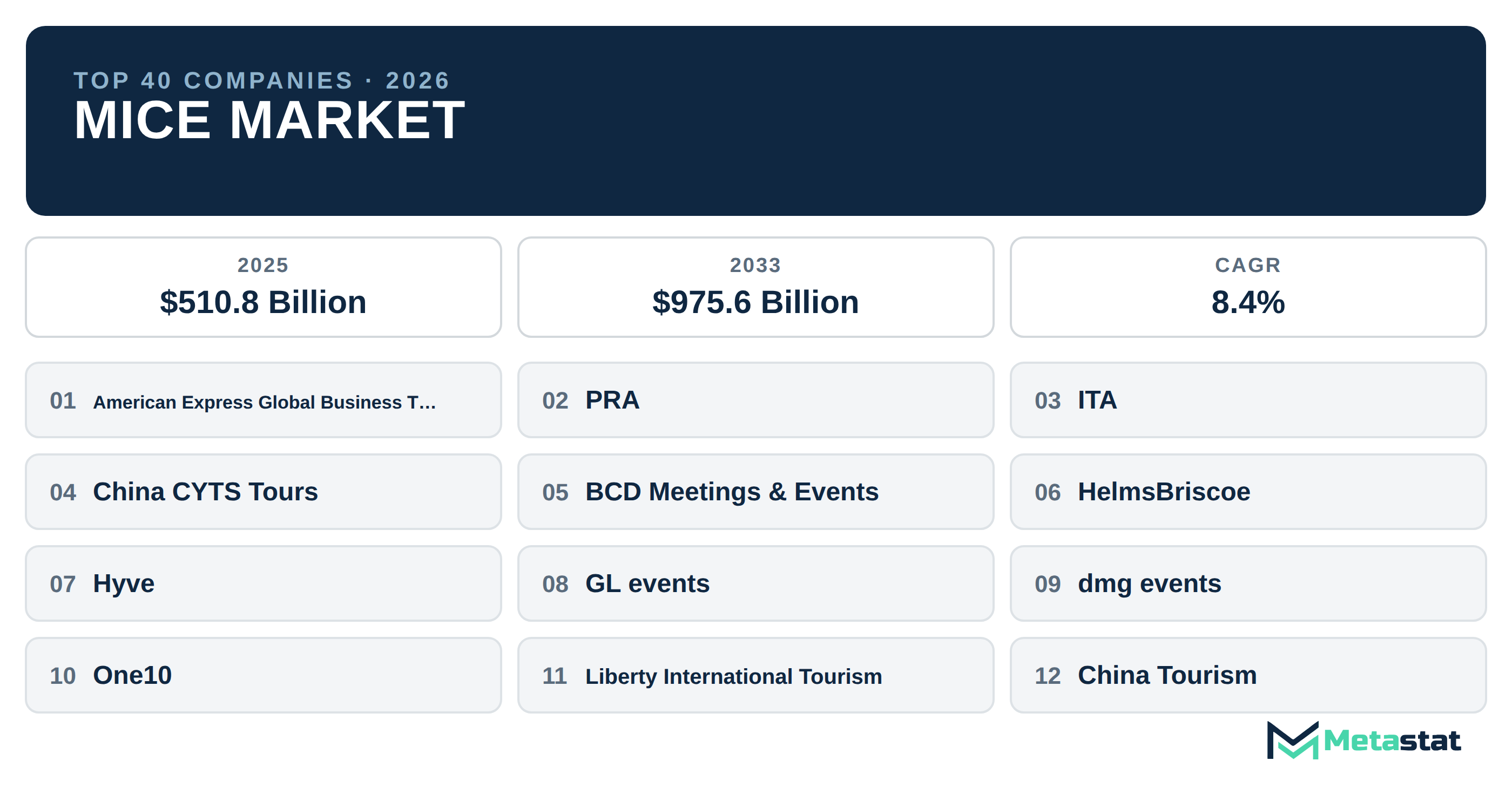This screenshot has height=788, width=1512.
Task: Click the China CYTS Tours entry
Action: [263, 492]
